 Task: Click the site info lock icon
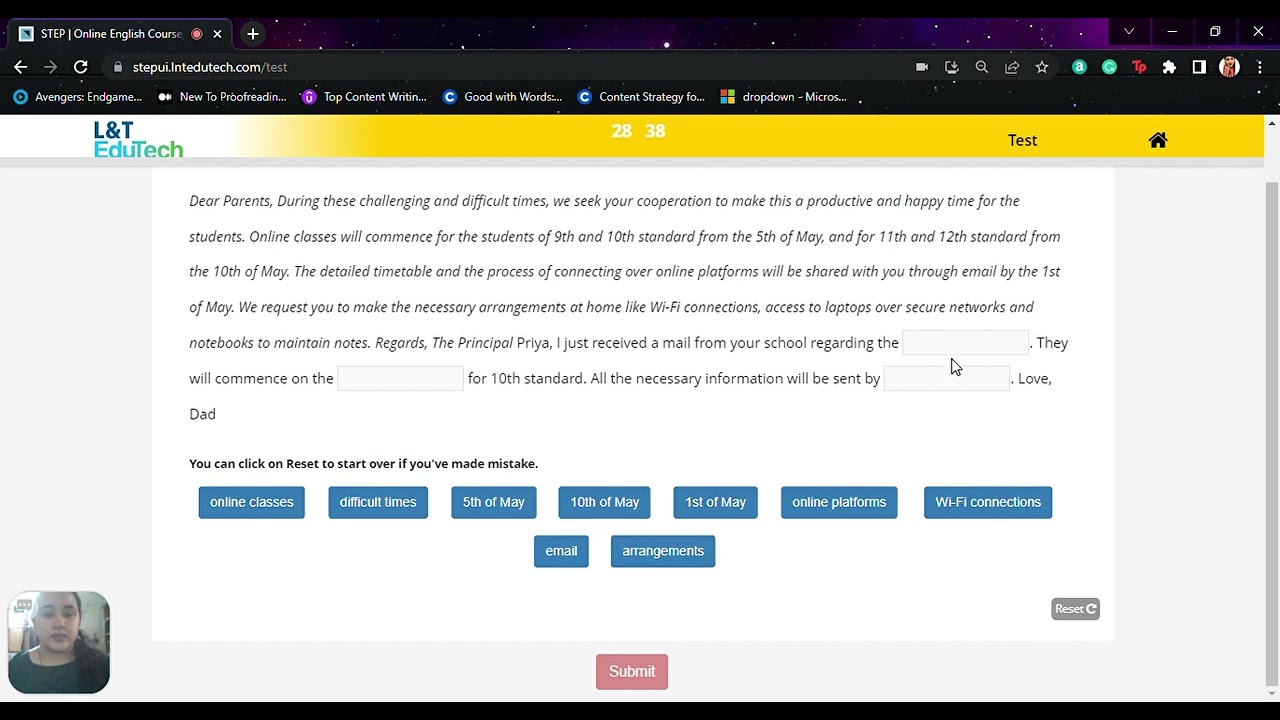118,67
